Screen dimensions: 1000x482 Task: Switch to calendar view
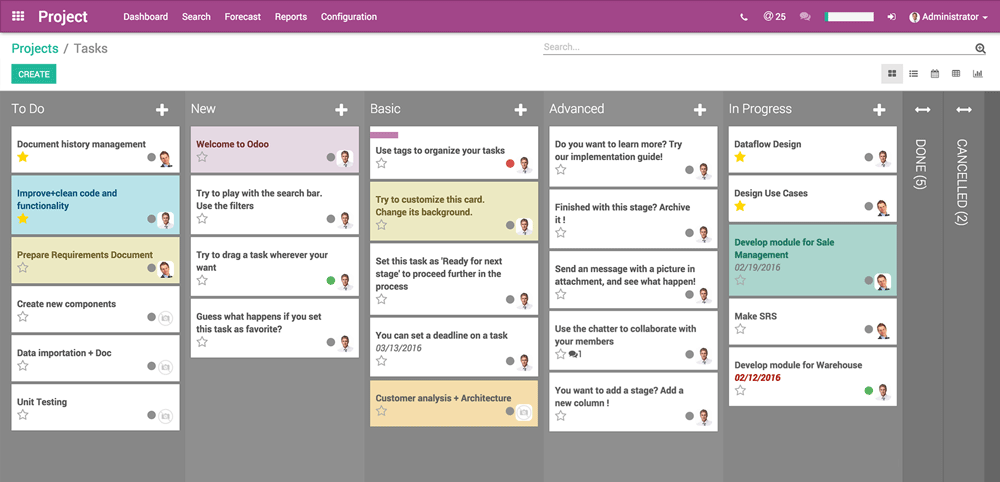point(935,74)
